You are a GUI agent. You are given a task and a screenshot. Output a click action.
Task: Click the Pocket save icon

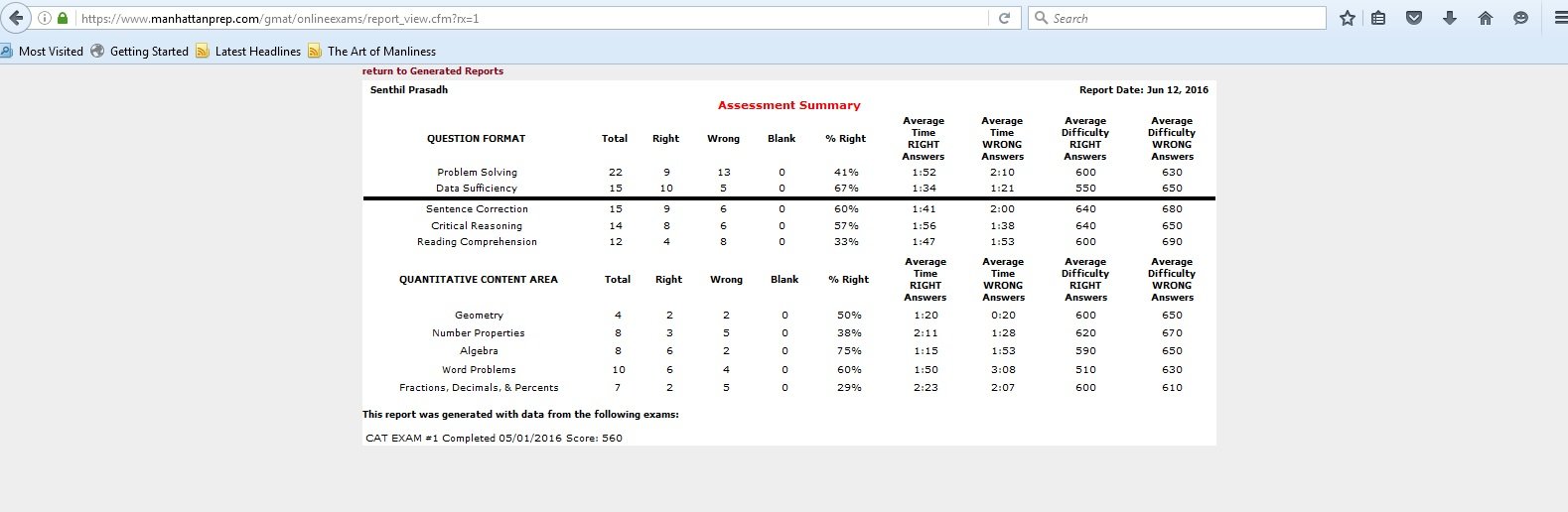pyautogui.click(x=1414, y=18)
